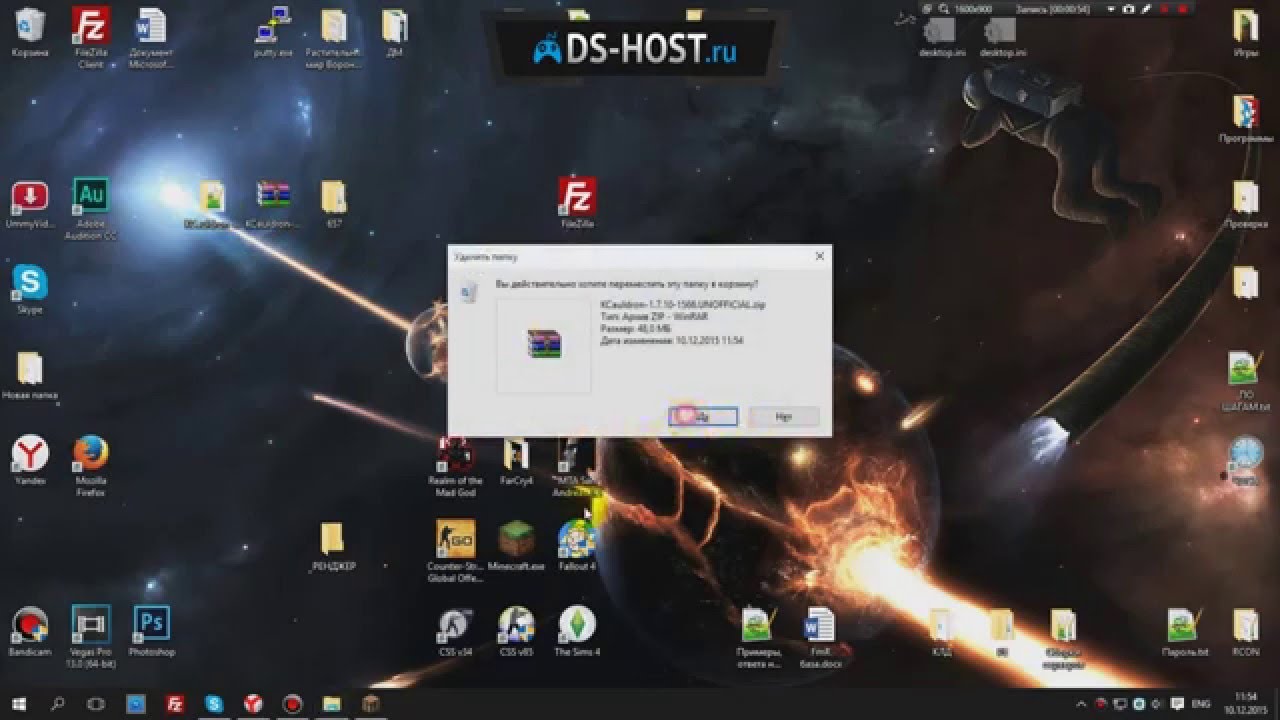Screen dimensions: 1280x720
Task: Select the Realm of the Mad God shortcut
Action: (x=455, y=467)
